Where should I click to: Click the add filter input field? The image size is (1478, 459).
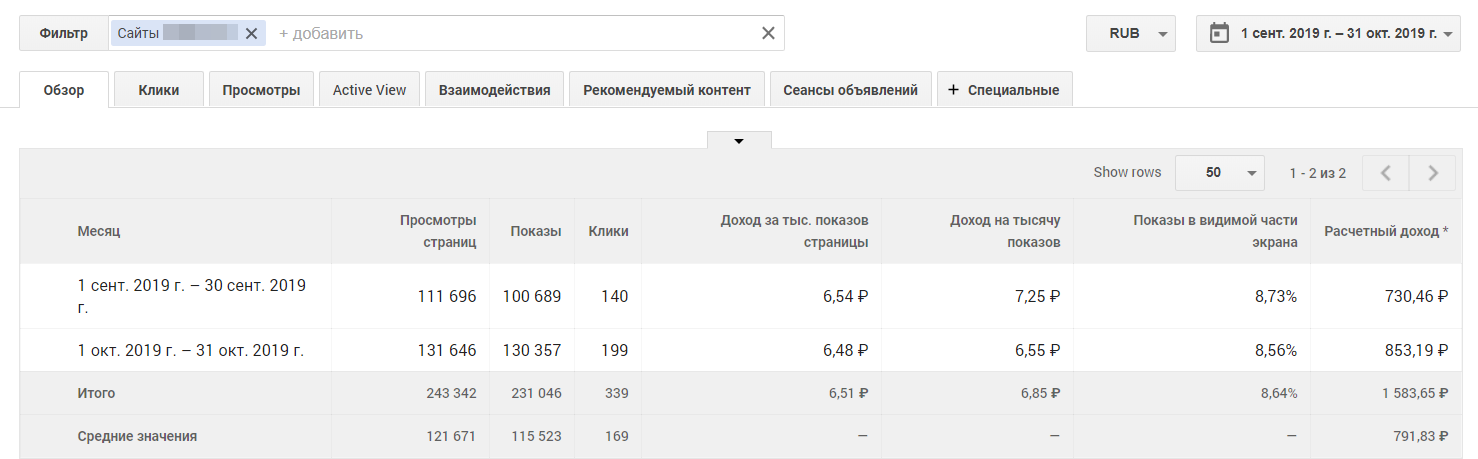click(x=500, y=33)
